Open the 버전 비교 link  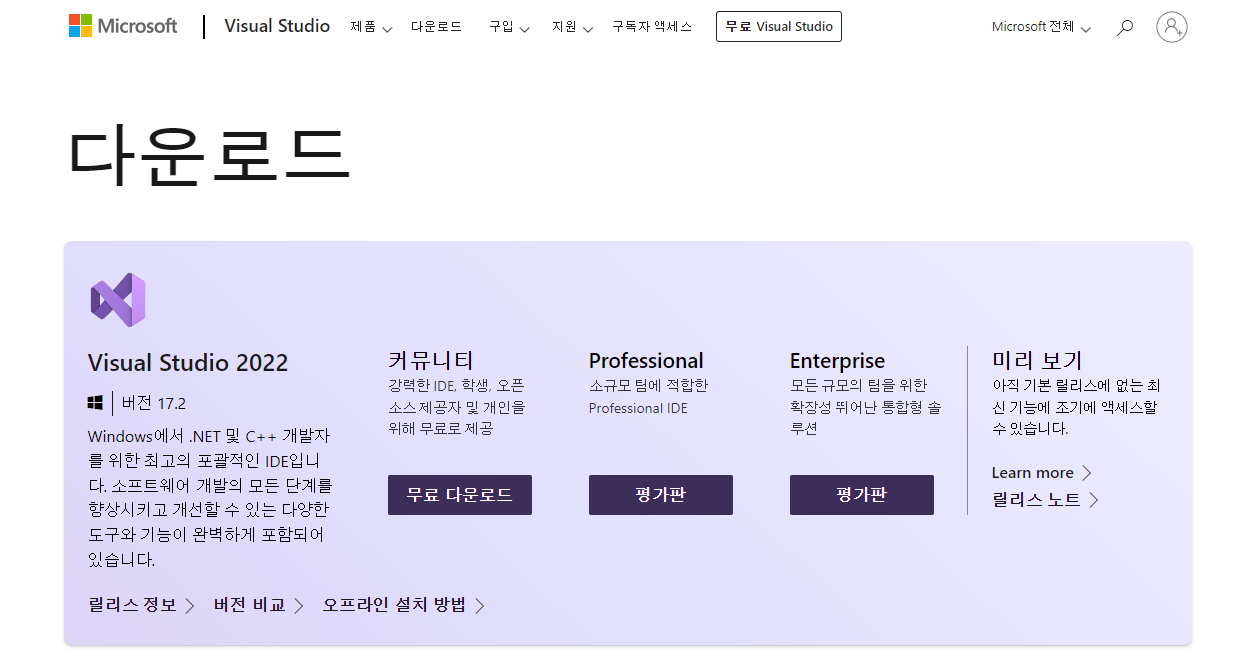click(258, 605)
